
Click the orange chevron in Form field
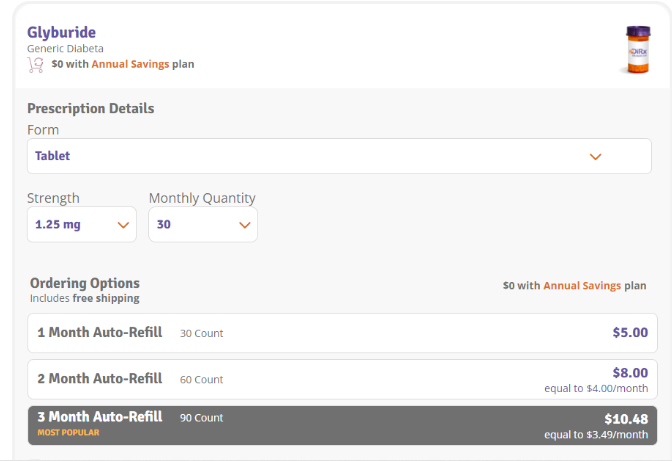pyautogui.click(x=596, y=157)
